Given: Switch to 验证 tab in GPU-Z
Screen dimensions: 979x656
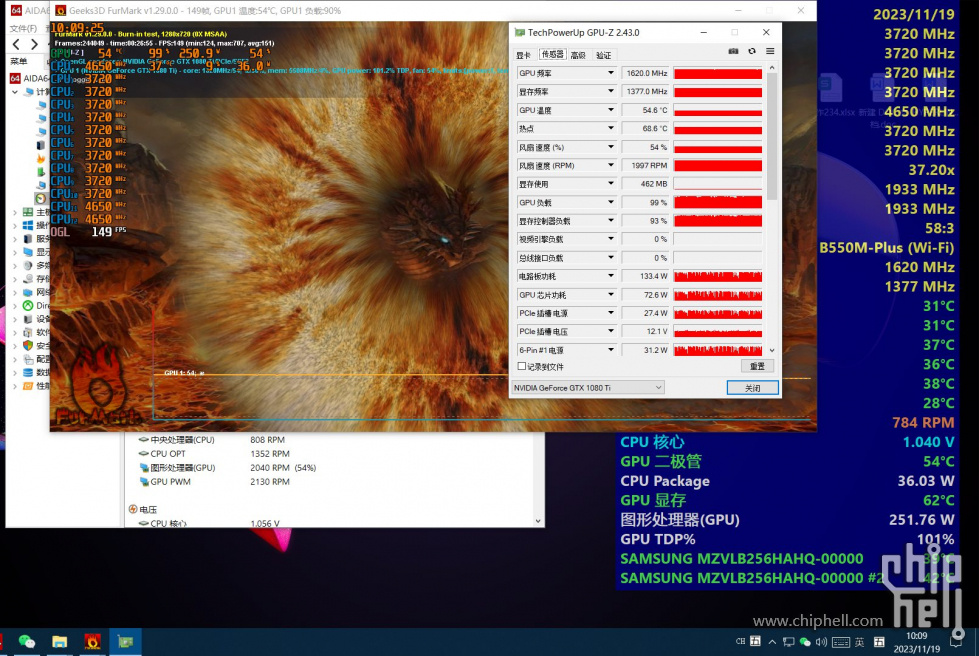Looking at the screenshot, I should pyautogui.click(x=604, y=55).
